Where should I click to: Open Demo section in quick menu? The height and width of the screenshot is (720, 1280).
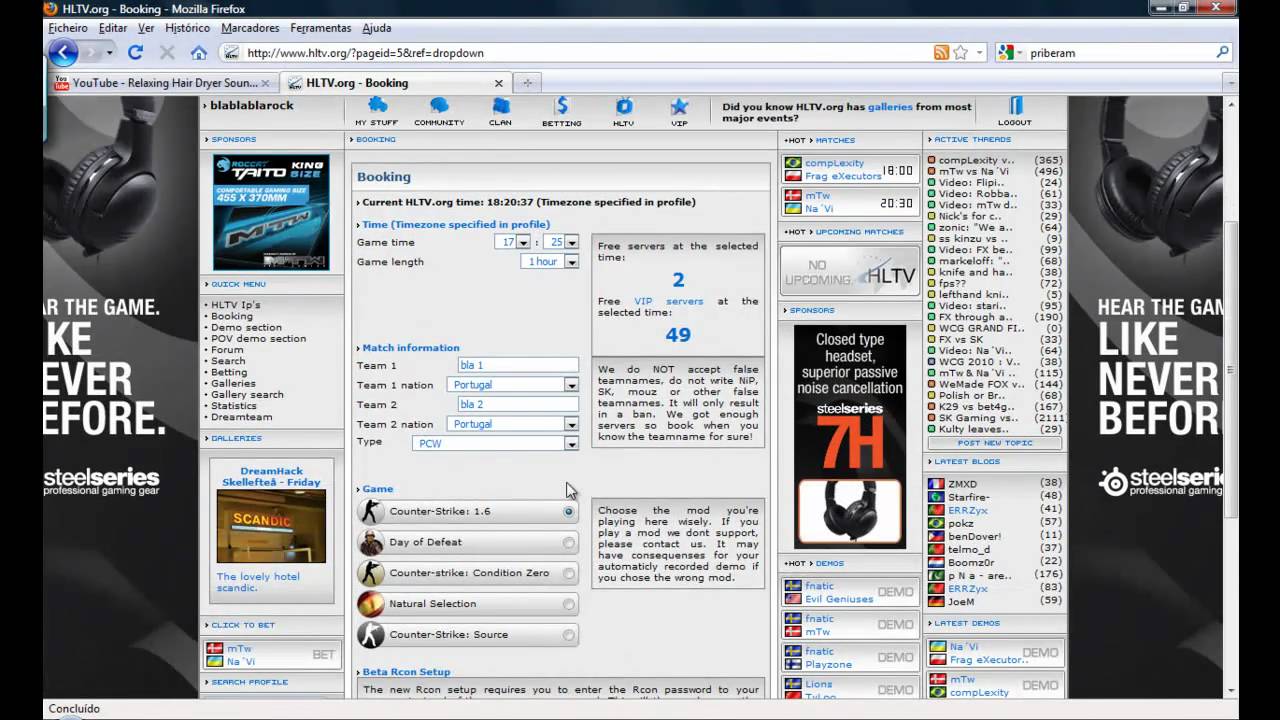click(246, 327)
